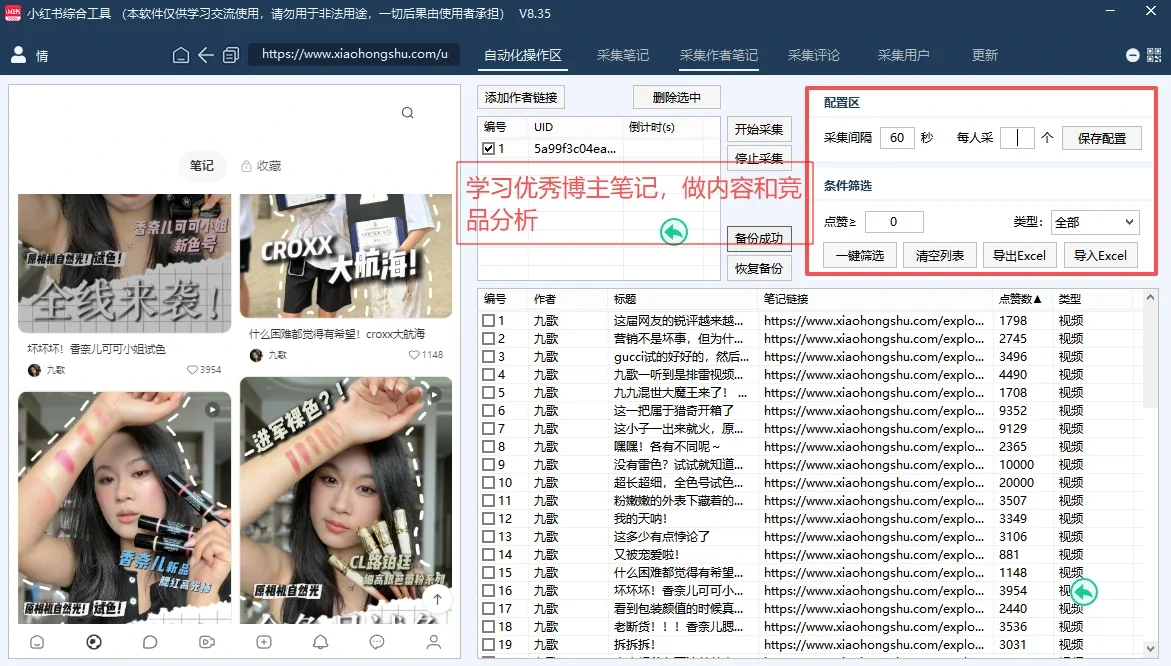Screen dimensions: 1171x666
Task: Click the video camera icon in bottom bar
Action: click(207, 642)
